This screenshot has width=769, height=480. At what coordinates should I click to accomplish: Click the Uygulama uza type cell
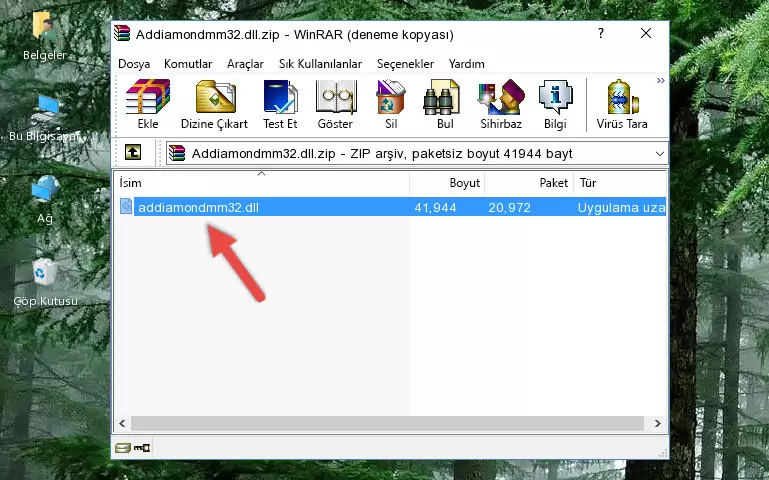tap(621, 207)
